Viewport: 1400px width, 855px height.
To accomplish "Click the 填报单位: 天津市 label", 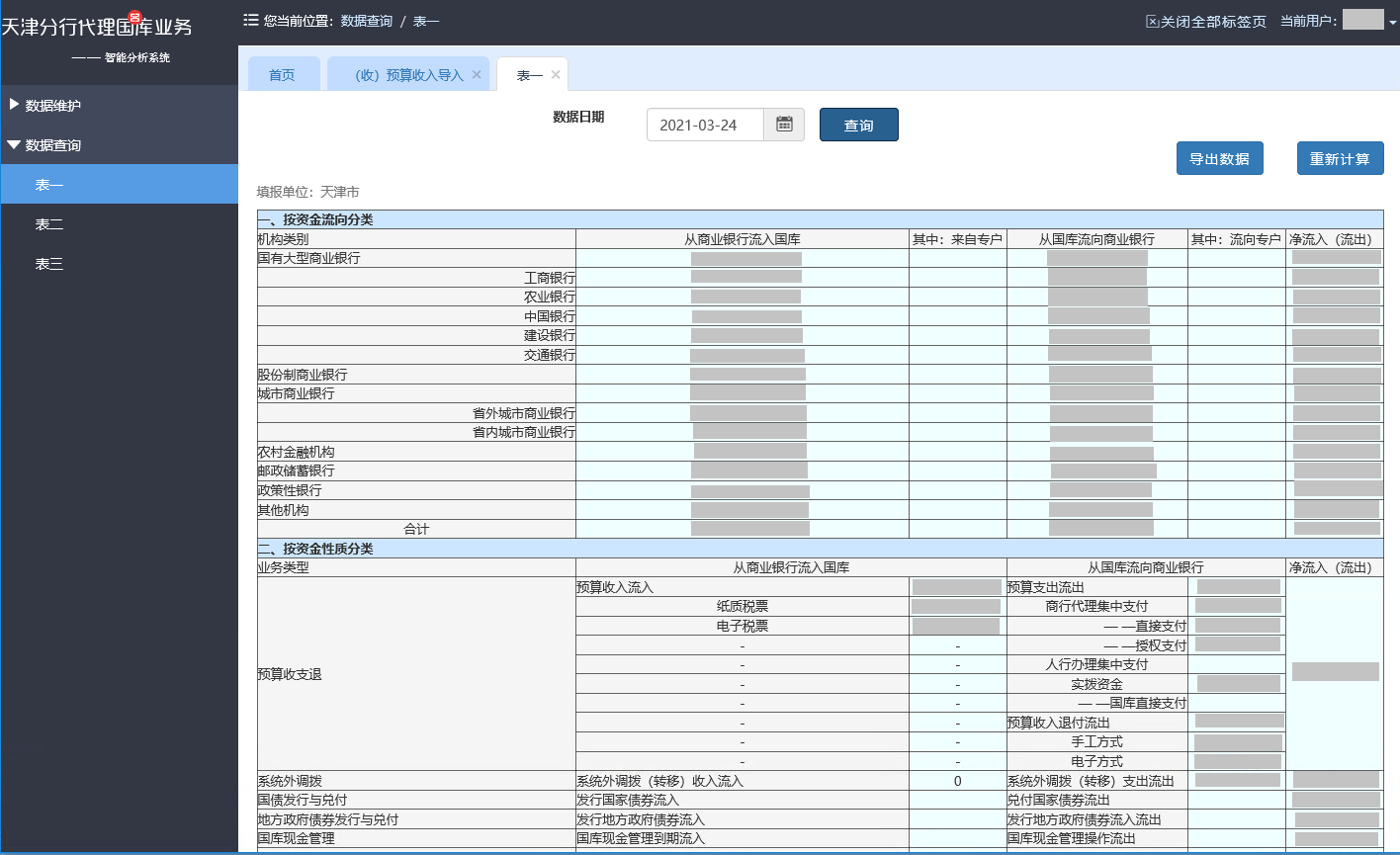I will point(308,192).
